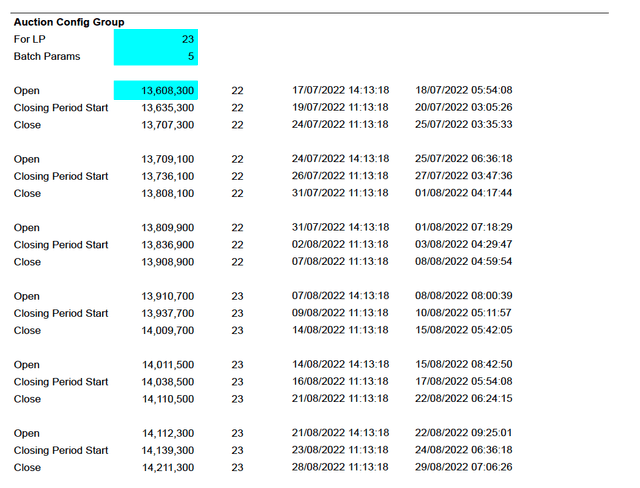Image resolution: width=640 pixels, height=488 pixels.
Task: Select block value 13,709,100
Action: pos(168,159)
